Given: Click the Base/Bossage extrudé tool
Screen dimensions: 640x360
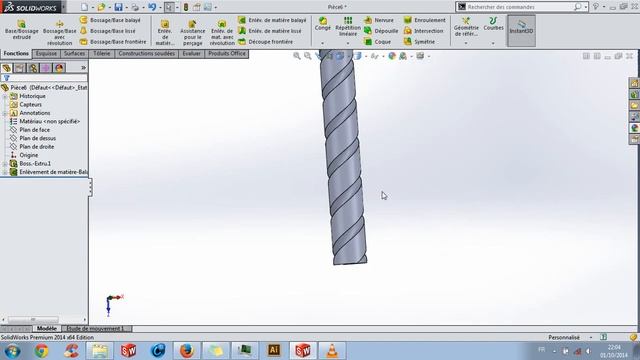Looking at the screenshot, I should pyautogui.click(x=22, y=29).
